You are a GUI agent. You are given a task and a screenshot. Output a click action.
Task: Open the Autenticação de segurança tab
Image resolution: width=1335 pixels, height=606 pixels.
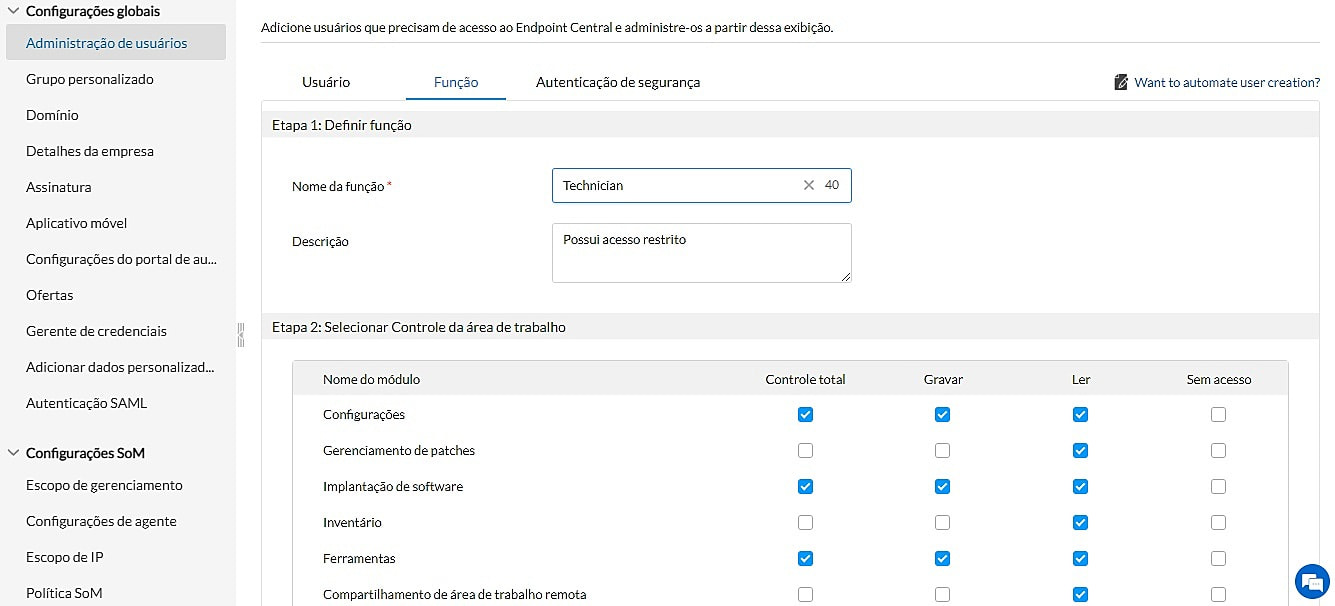tap(618, 82)
